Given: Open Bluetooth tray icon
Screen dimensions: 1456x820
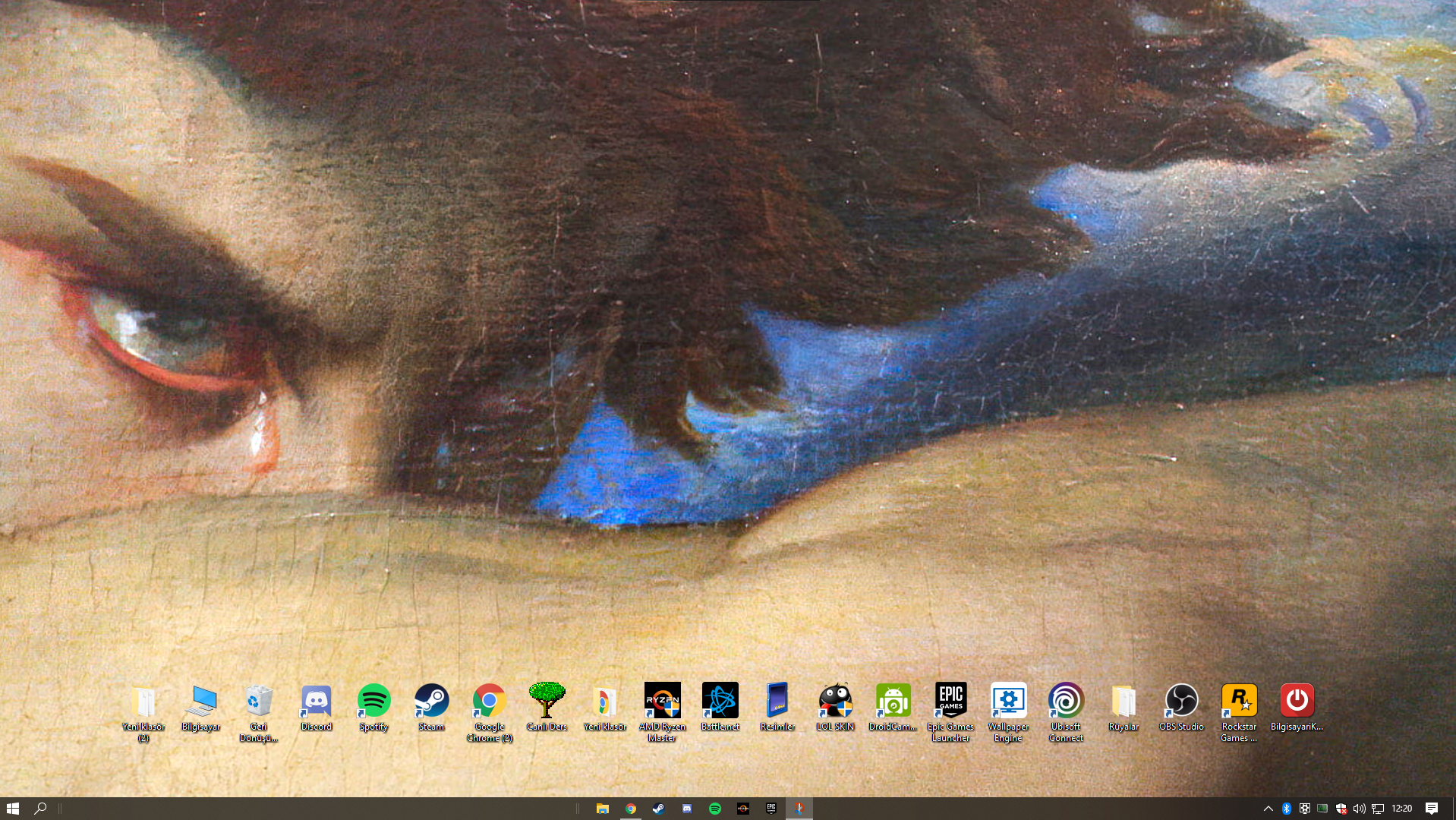Looking at the screenshot, I should (x=1287, y=809).
